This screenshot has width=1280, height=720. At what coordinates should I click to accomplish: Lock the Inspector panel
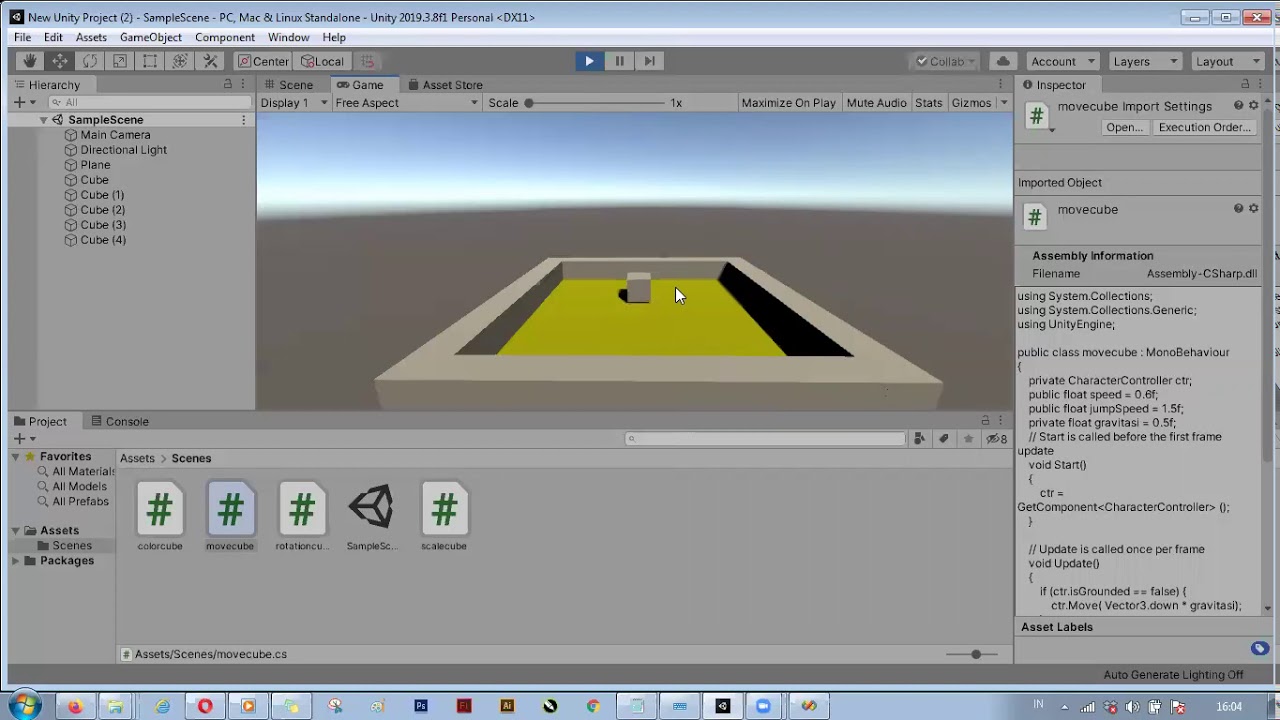1245,85
